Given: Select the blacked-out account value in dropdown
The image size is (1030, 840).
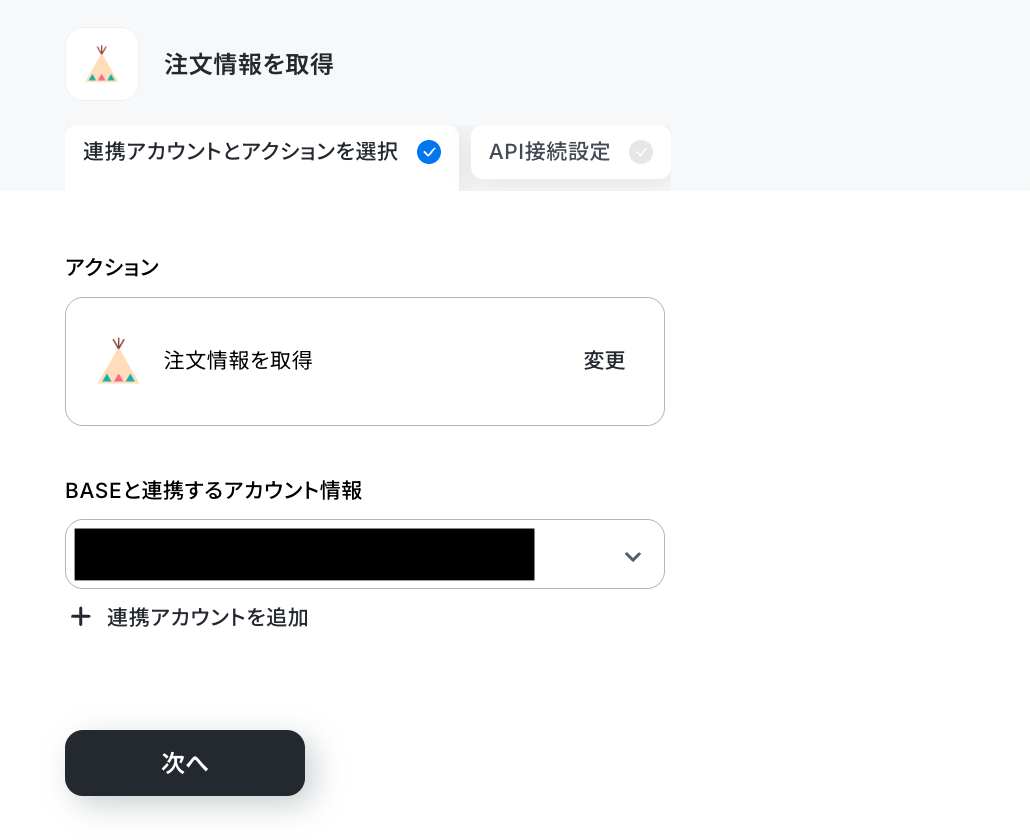Looking at the screenshot, I should click(304, 554).
